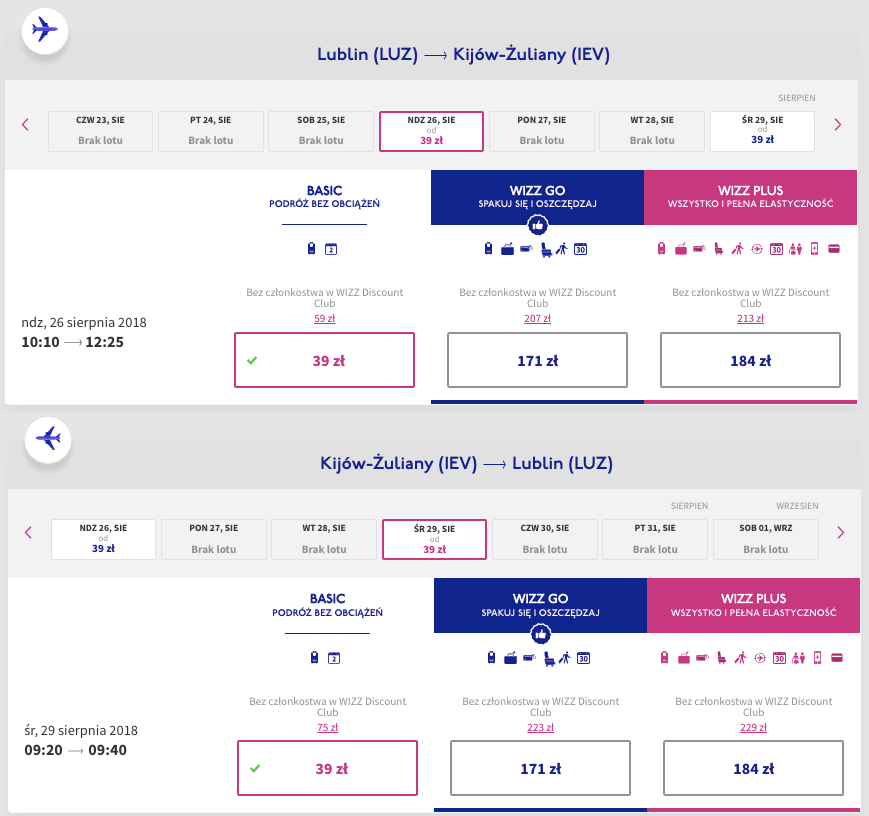Click outbound WIZZ PLUS seat icon
869x816 pixels.
719,249
